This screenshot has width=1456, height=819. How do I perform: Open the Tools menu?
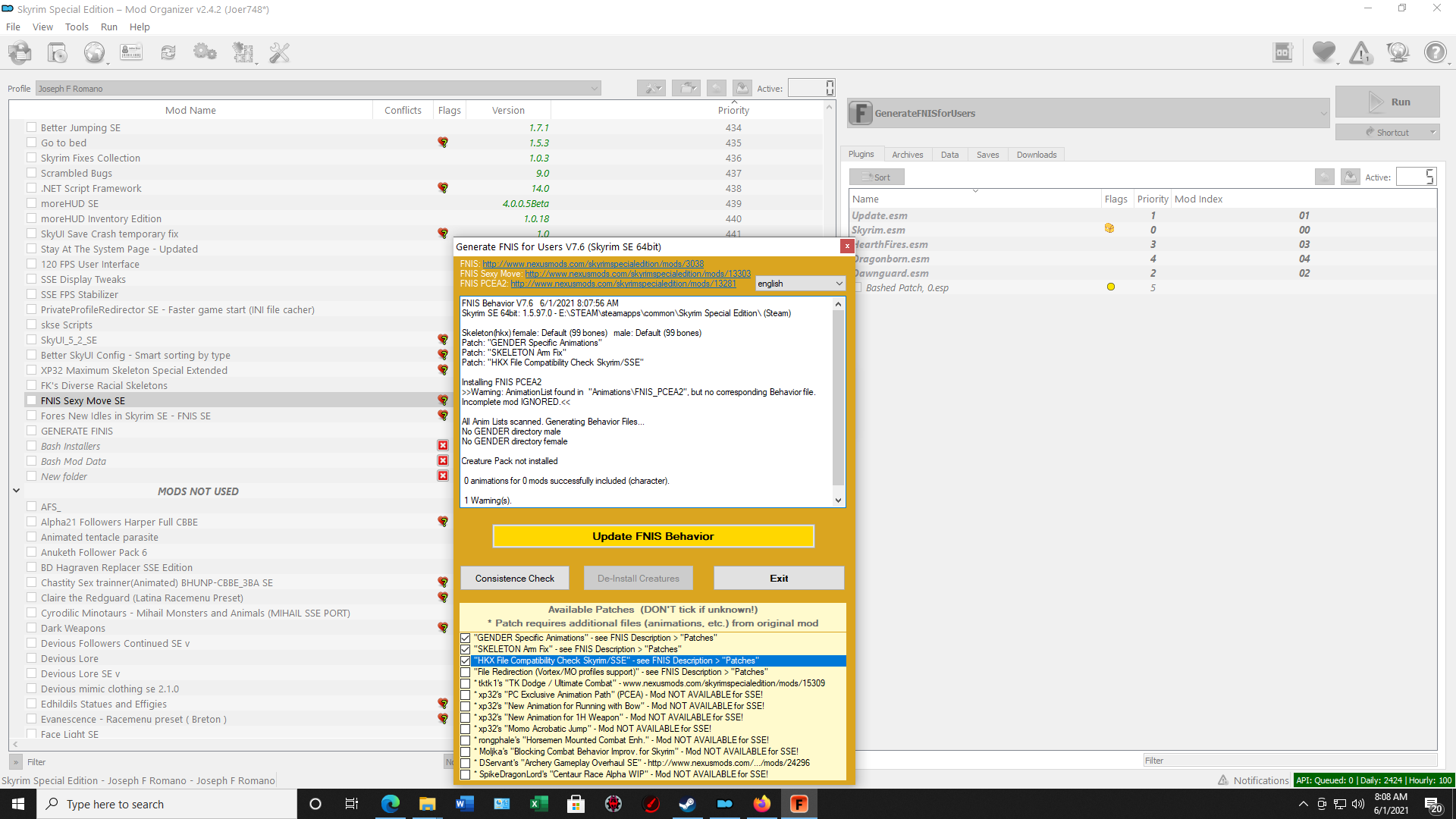pyautogui.click(x=77, y=27)
